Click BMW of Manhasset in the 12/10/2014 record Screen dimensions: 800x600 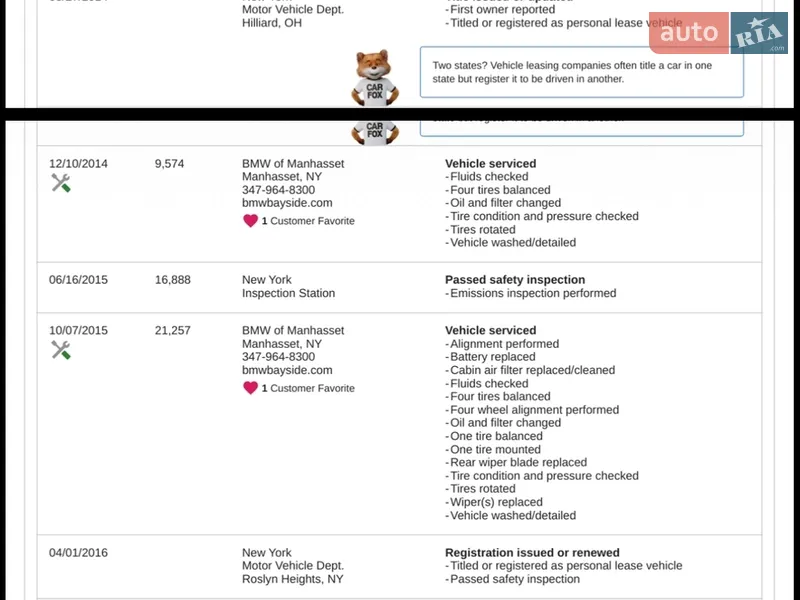[293, 164]
